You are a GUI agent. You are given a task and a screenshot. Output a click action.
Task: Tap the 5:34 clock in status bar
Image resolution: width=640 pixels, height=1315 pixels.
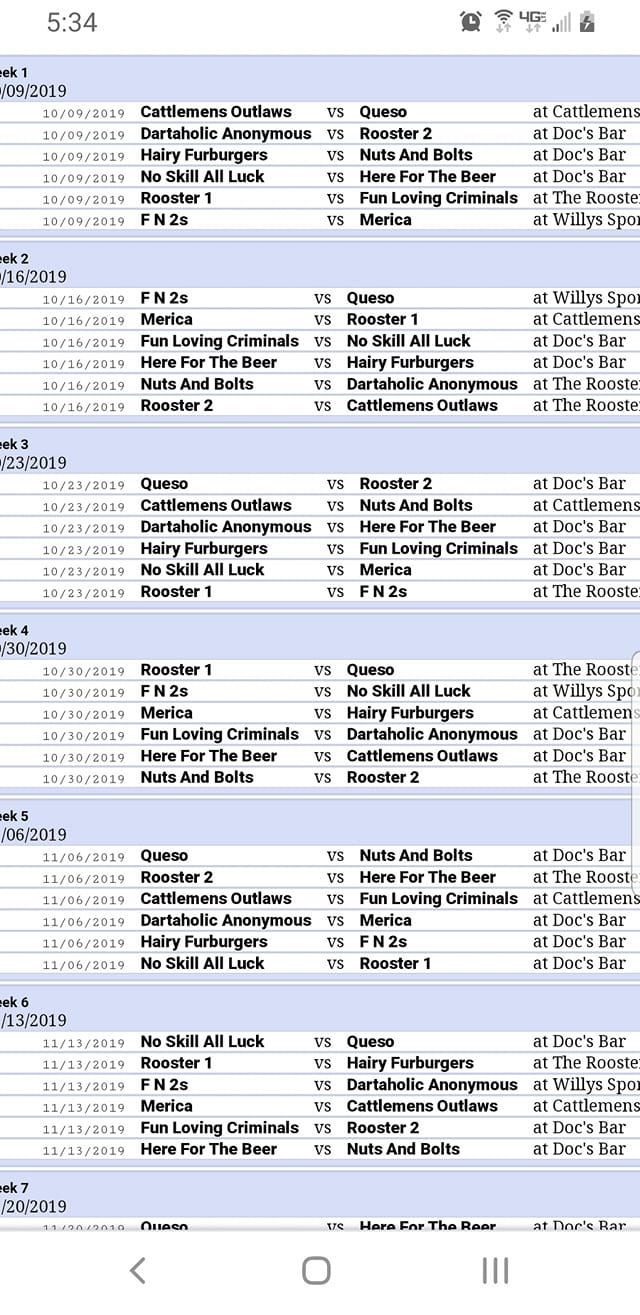click(x=72, y=22)
